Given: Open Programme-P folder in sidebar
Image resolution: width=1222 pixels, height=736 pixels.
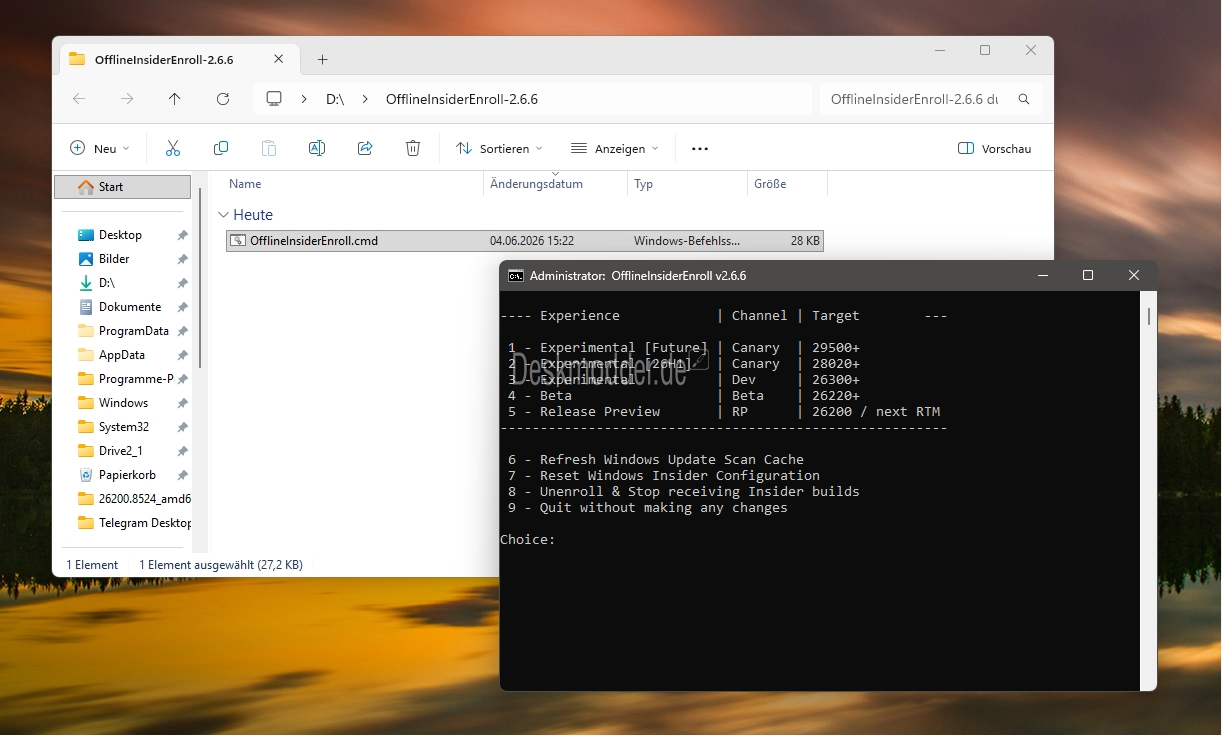Looking at the screenshot, I should click(x=136, y=379).
